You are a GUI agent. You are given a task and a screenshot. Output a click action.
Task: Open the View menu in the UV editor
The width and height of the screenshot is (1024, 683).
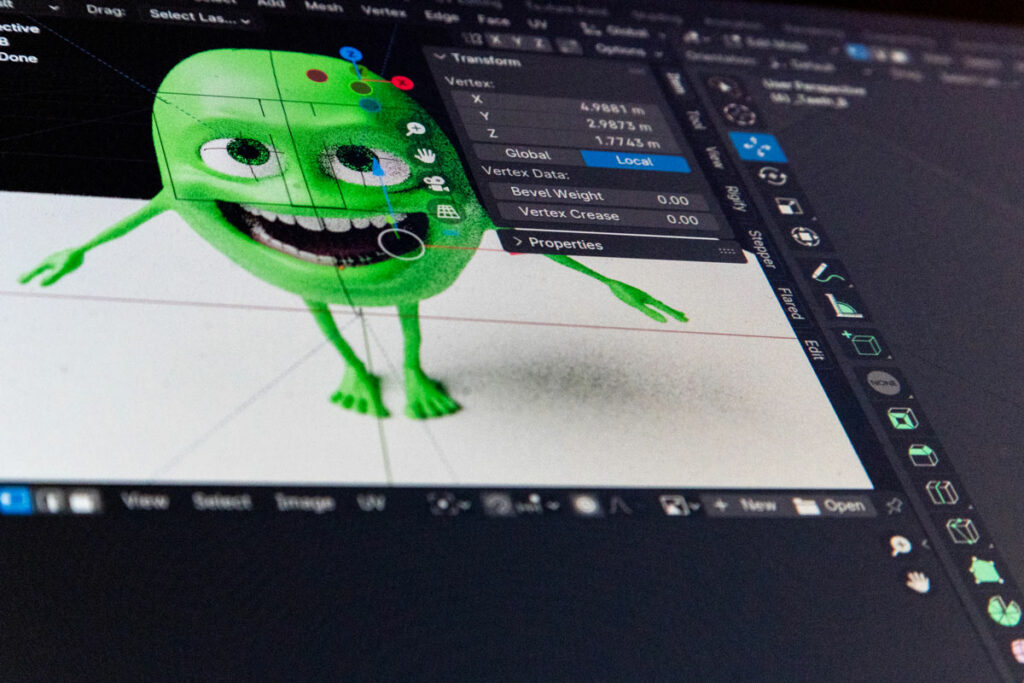(x=144, y=501)
